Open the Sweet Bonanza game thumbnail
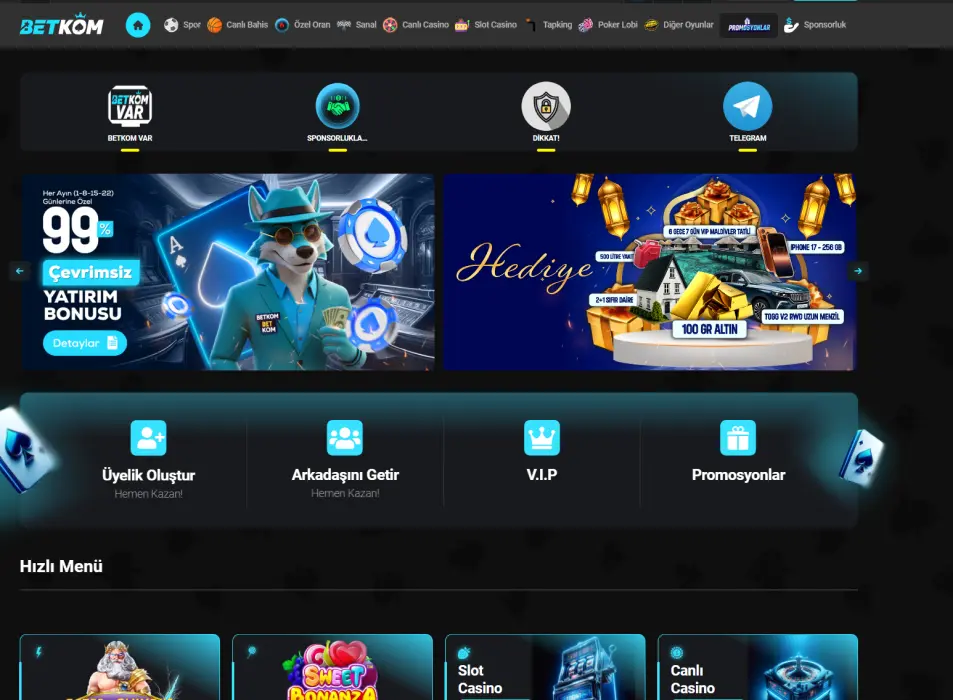Viewport: 953px width, 700px height. coord(332,668)
